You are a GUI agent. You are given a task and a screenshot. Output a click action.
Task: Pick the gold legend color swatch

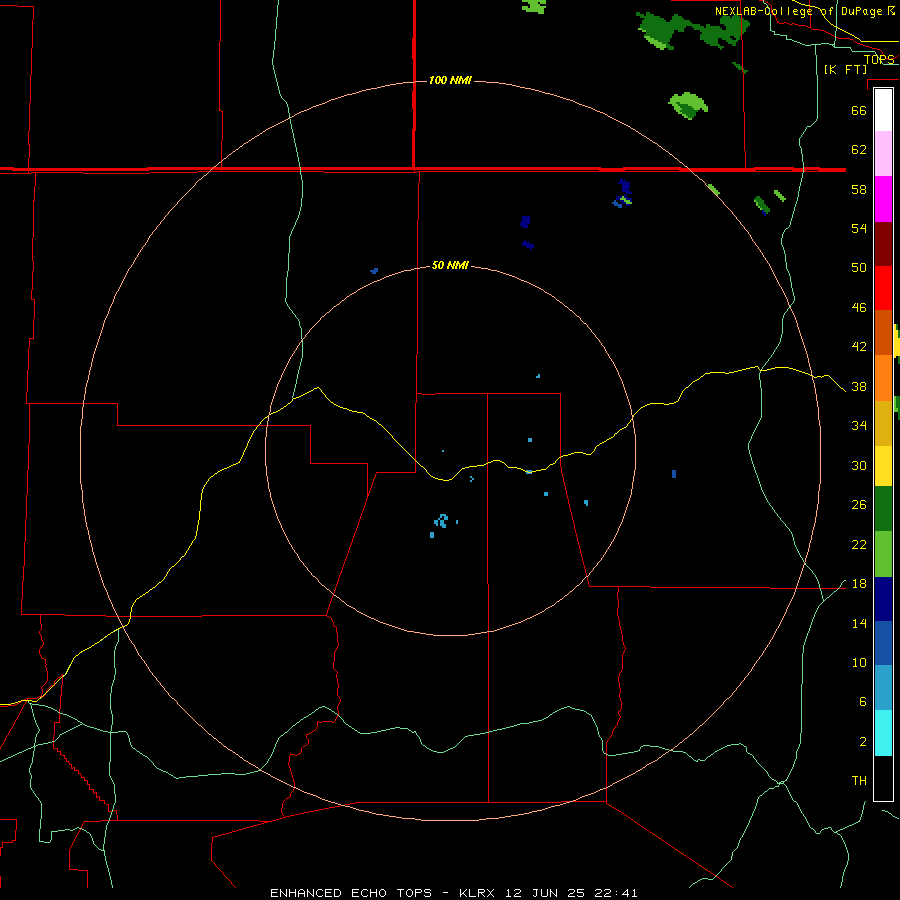883,423
